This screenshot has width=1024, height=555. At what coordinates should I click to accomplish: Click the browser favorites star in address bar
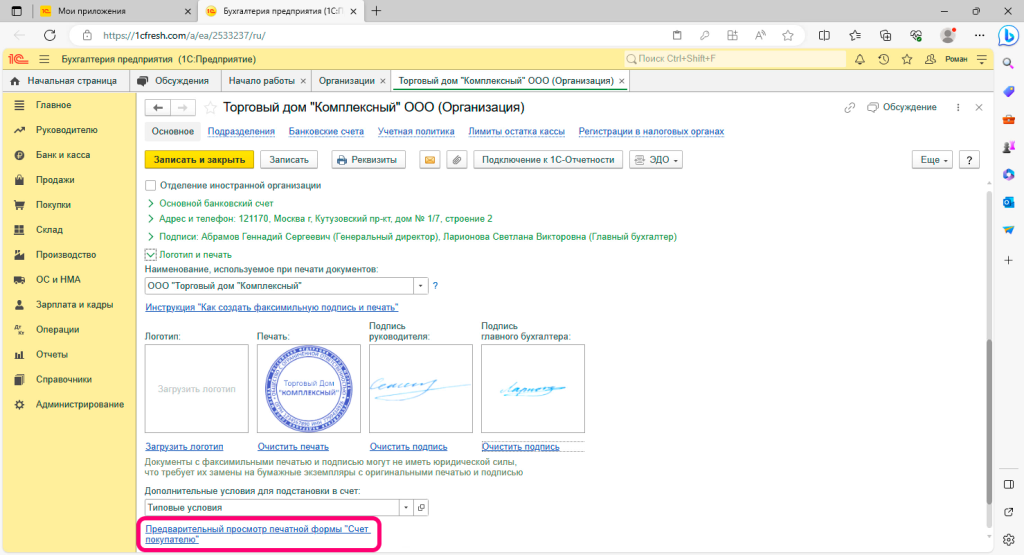coord(788,35)
